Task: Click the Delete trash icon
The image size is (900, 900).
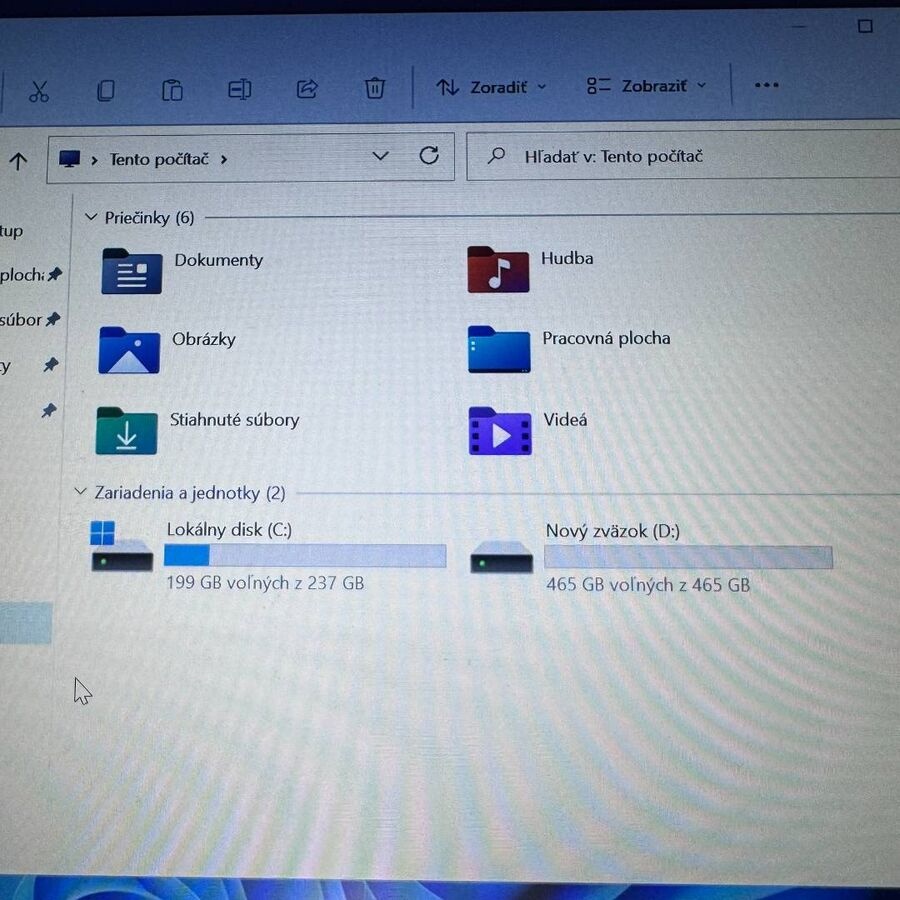Action: [375, 88]
